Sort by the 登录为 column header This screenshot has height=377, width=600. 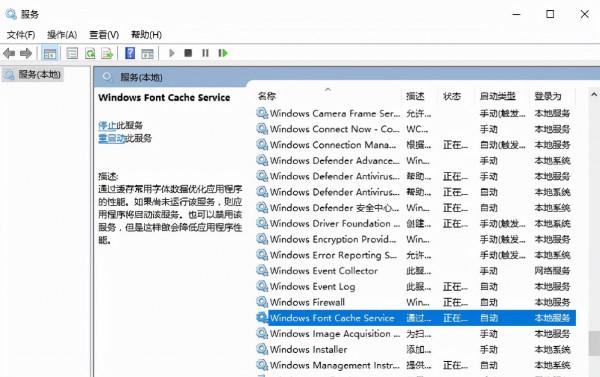click(548, 96)
